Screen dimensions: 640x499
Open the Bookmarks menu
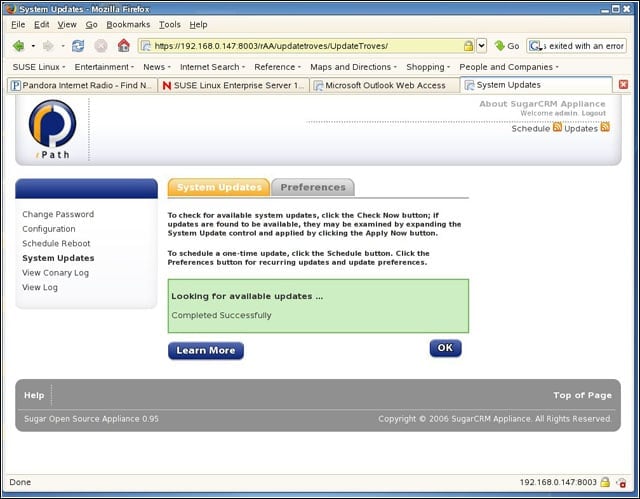128,24
